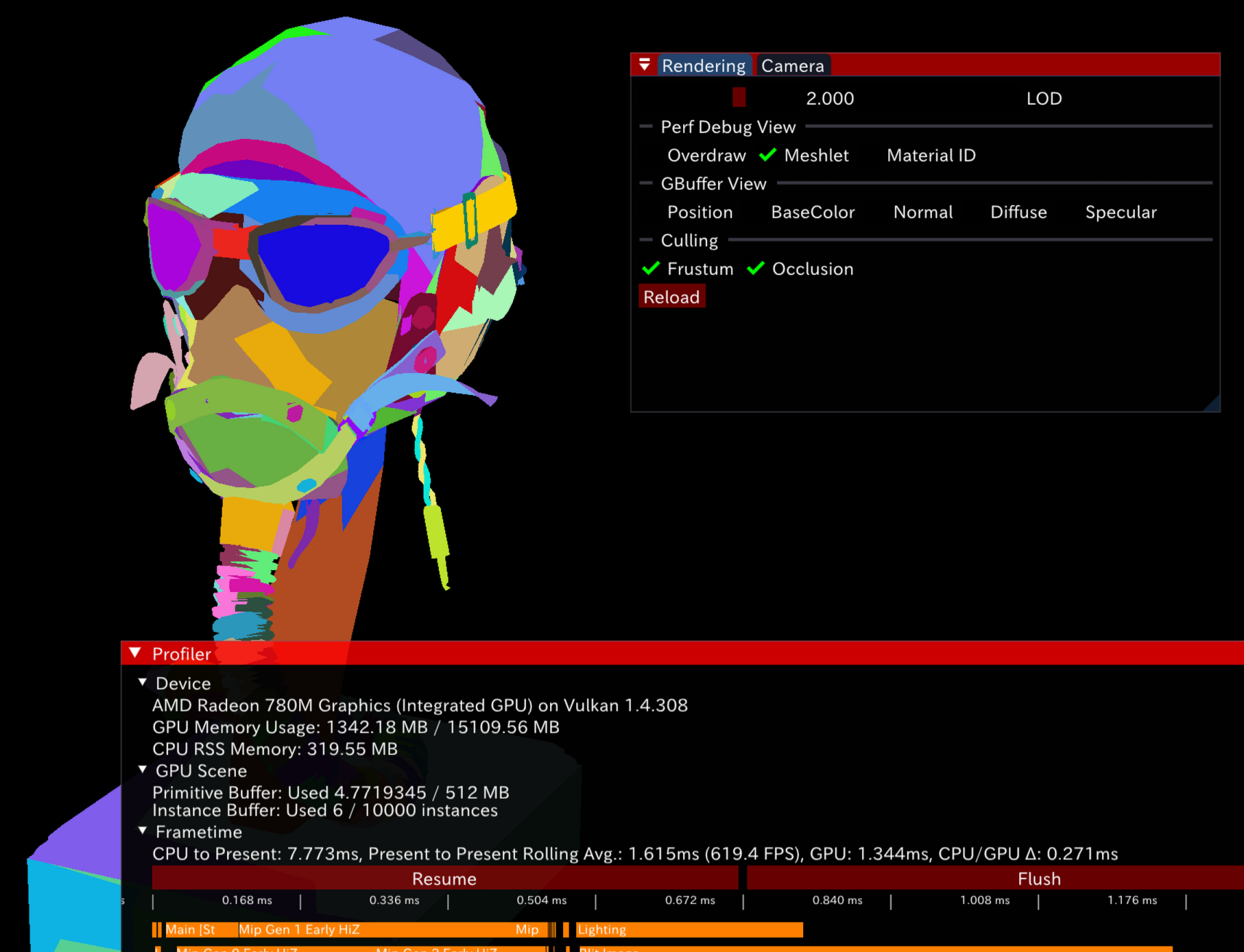Disable Frustum culling
The width and height of the screenshot is (1244, 952).
point(651,269)
